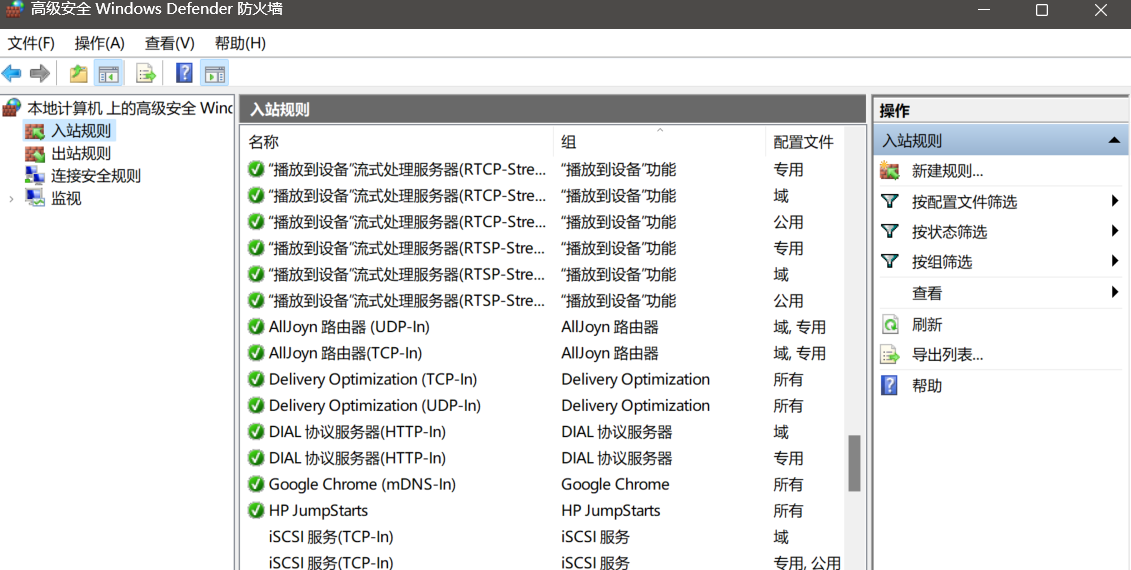This screenshot has height=570, width=1131.
Task: Click green check icon of Delivery Optimization (TCP-In)
Action: [255, 379]
